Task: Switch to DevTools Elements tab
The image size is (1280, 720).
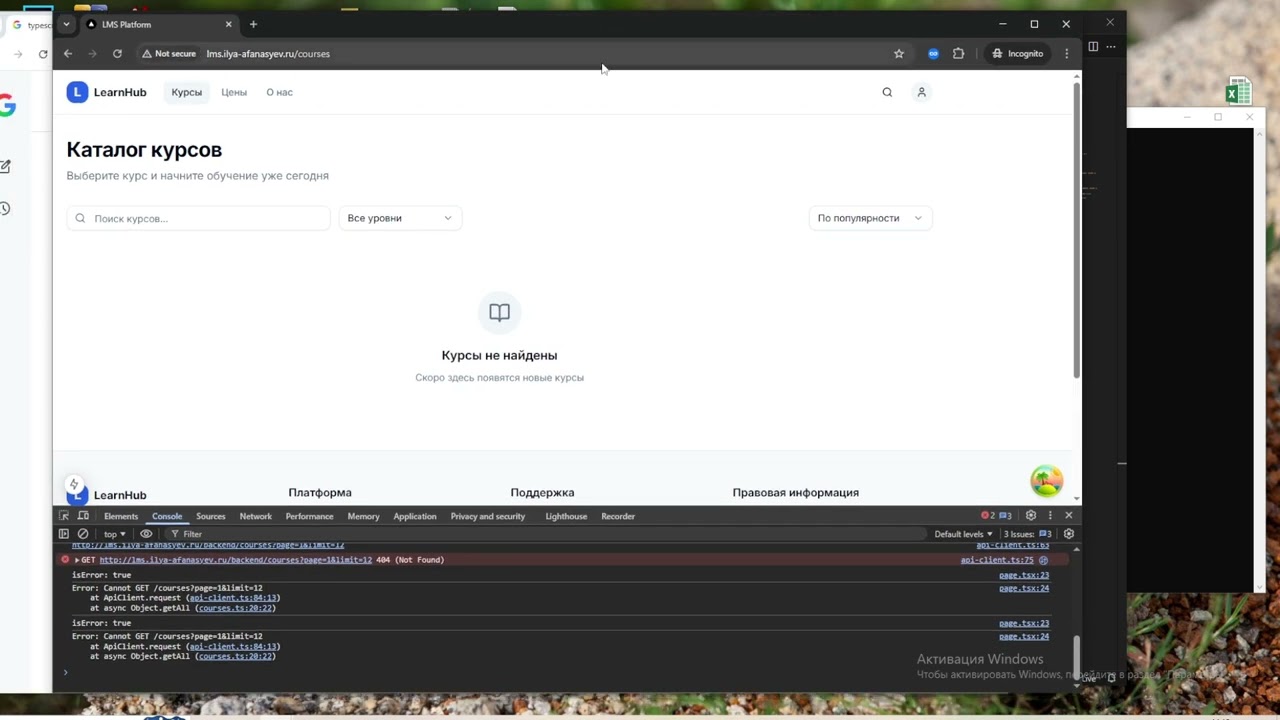Action: 121,516
